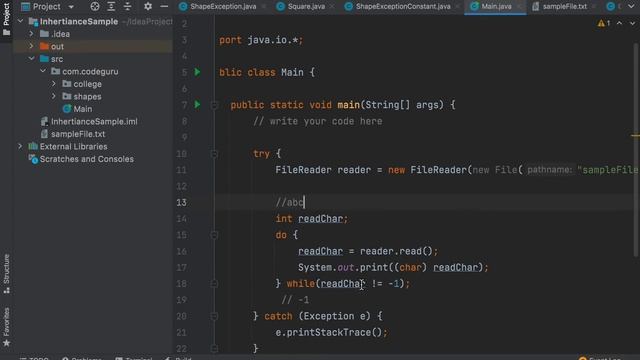640x360 pixels.
Task: Click the ShapeException.java tab file icon
Action: 183,7
